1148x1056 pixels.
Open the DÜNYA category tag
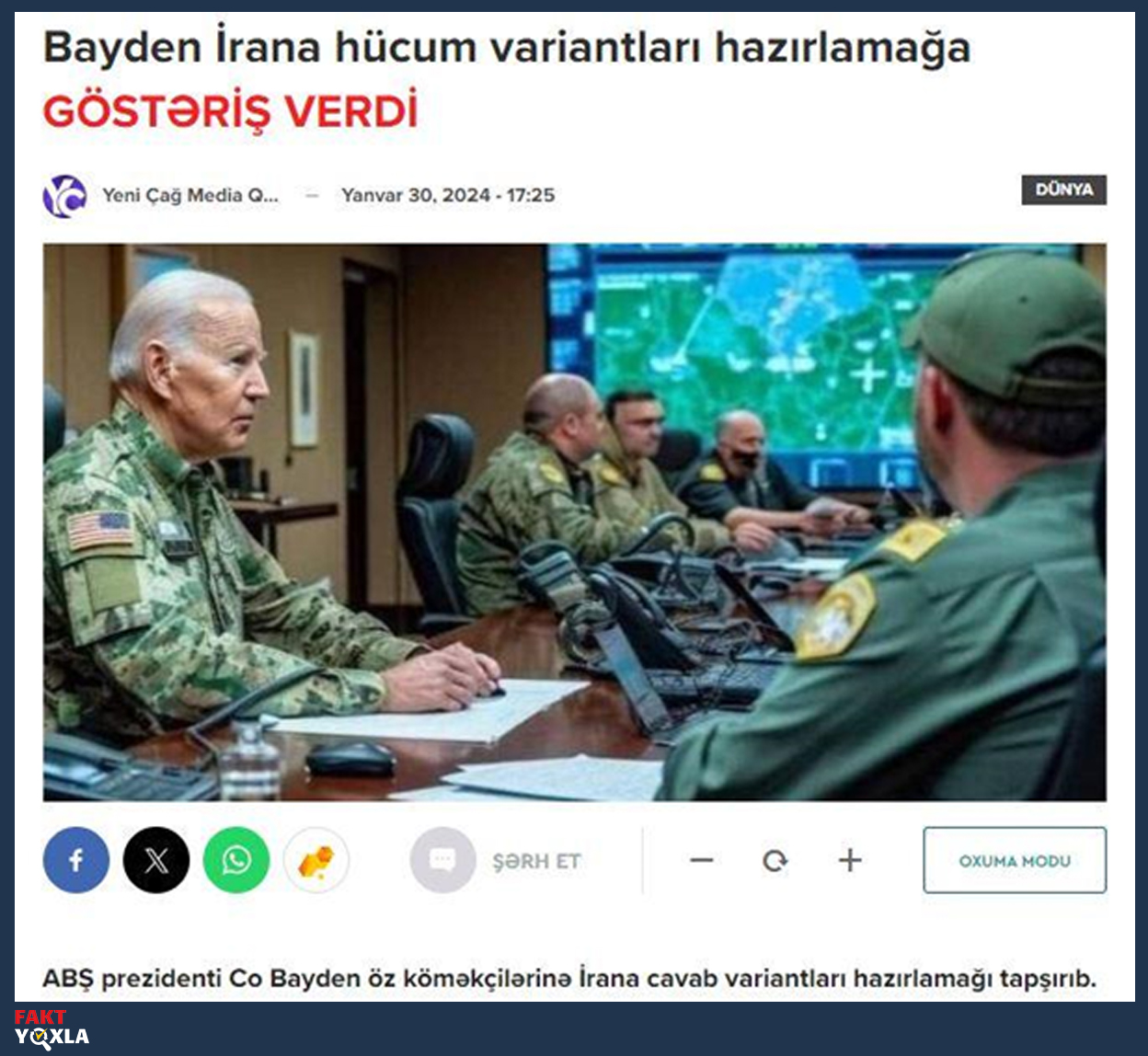tap(1064, 189)
